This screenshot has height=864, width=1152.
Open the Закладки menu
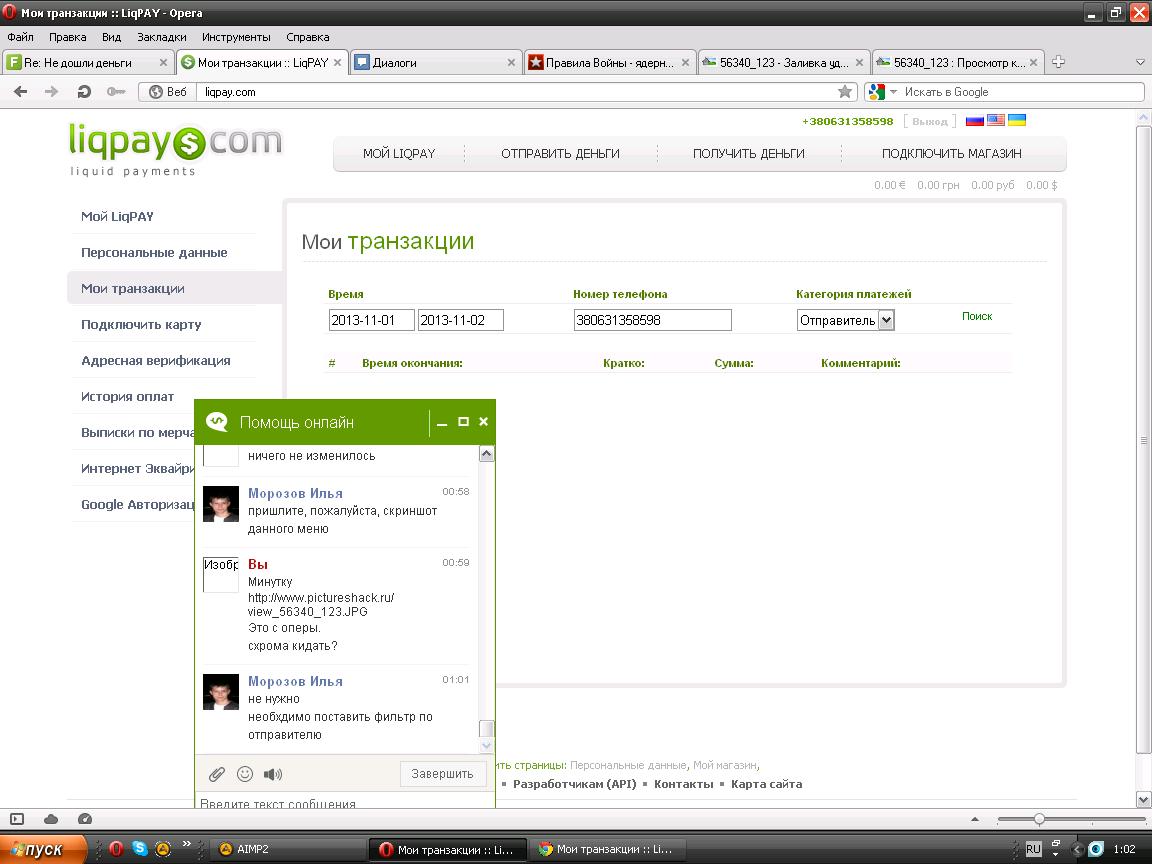point(162,37)
